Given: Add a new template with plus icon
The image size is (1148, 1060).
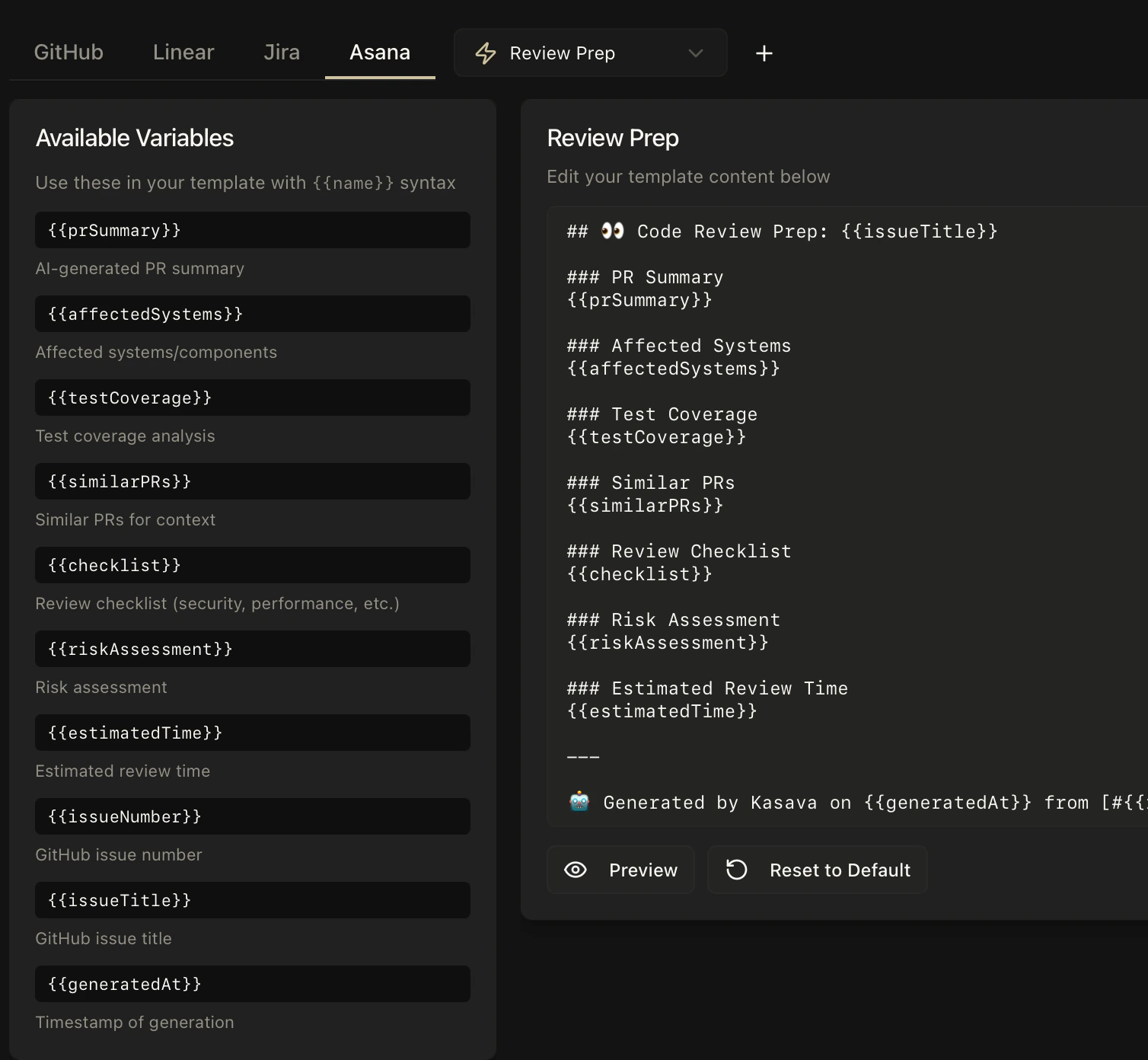Looking at the screenshot, I should [764, 53].
